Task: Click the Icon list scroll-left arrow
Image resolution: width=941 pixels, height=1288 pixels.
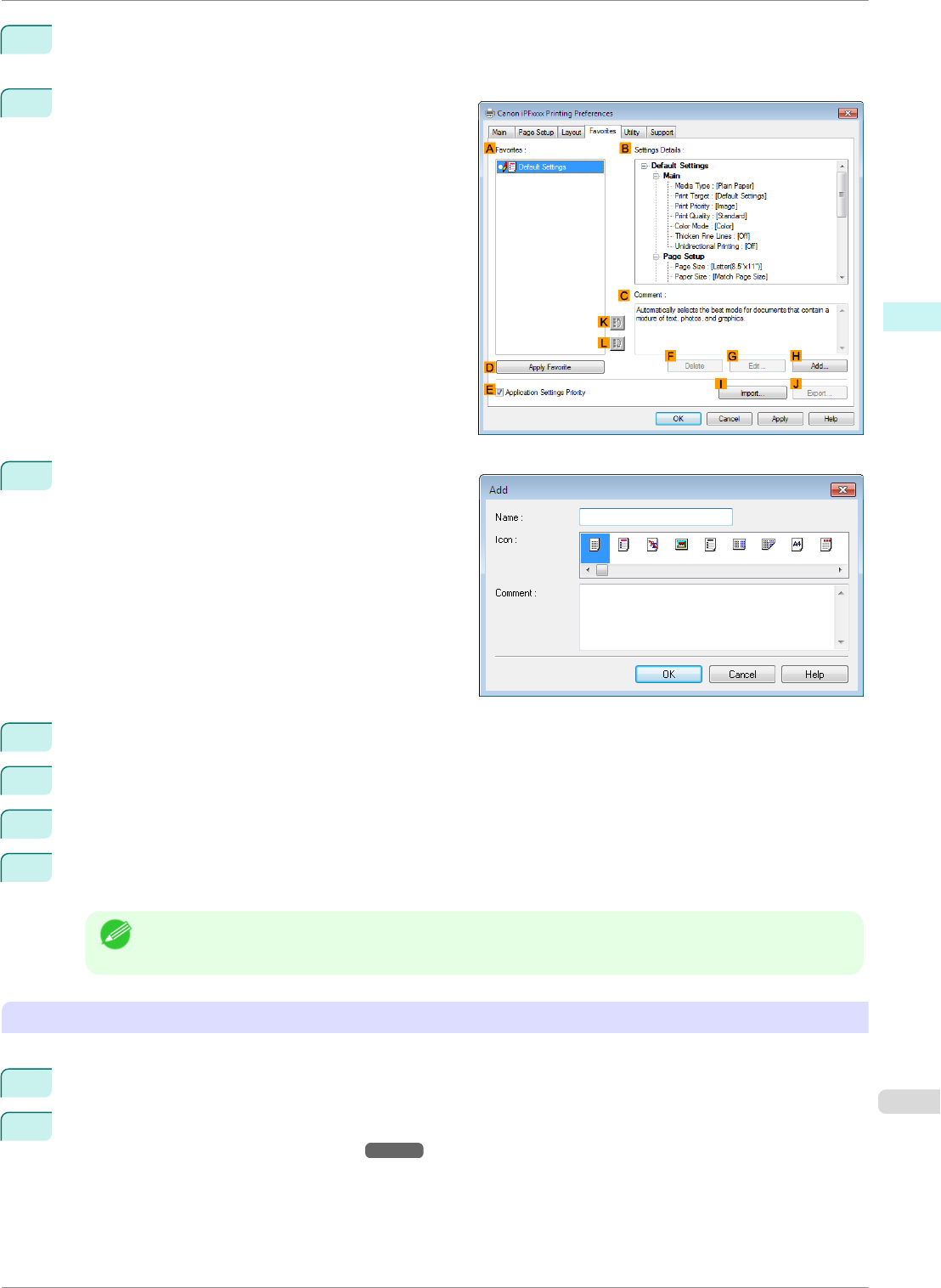Action: (588, 570)
